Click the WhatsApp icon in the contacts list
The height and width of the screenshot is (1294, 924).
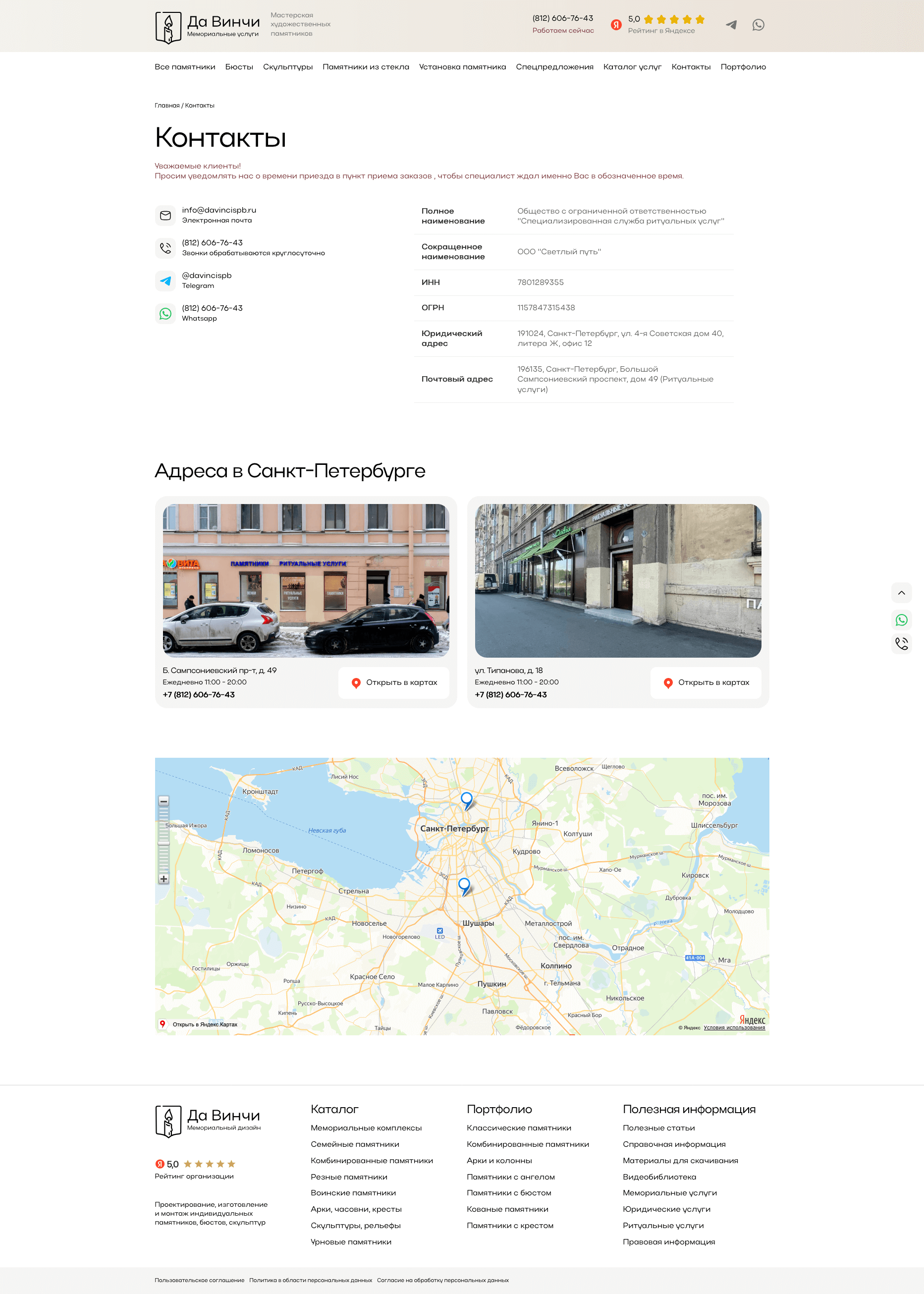[x=165, y=314]
